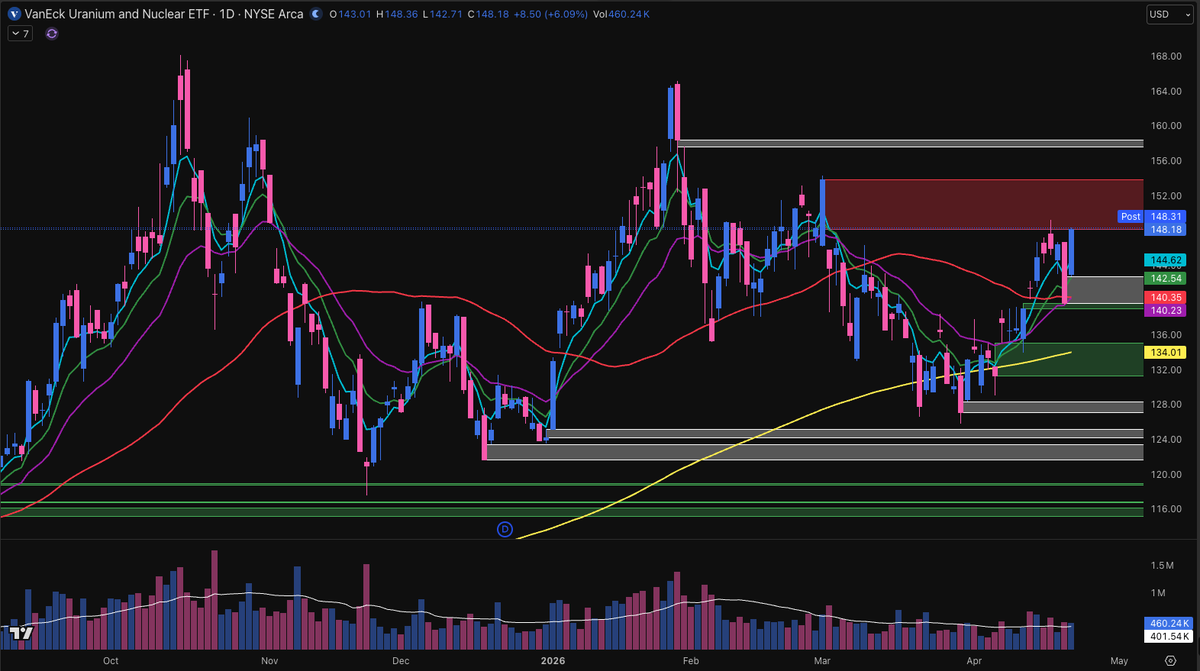Viewport: 1200px width, 671px height.
Task: Select the large green demand zone rectangle
Action: pyautogui.click(x=1068, y=360)
